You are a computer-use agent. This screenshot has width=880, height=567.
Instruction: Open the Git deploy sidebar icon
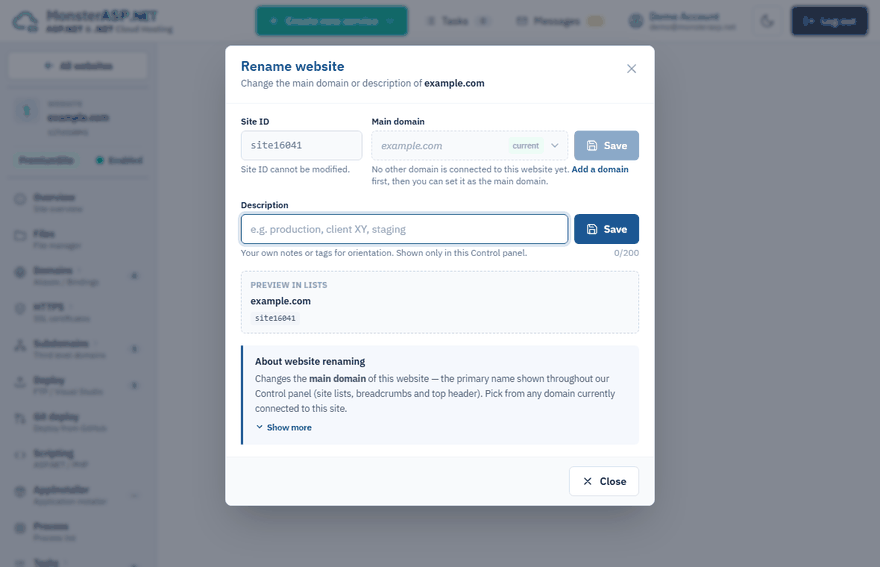click(x=20, y=418)
